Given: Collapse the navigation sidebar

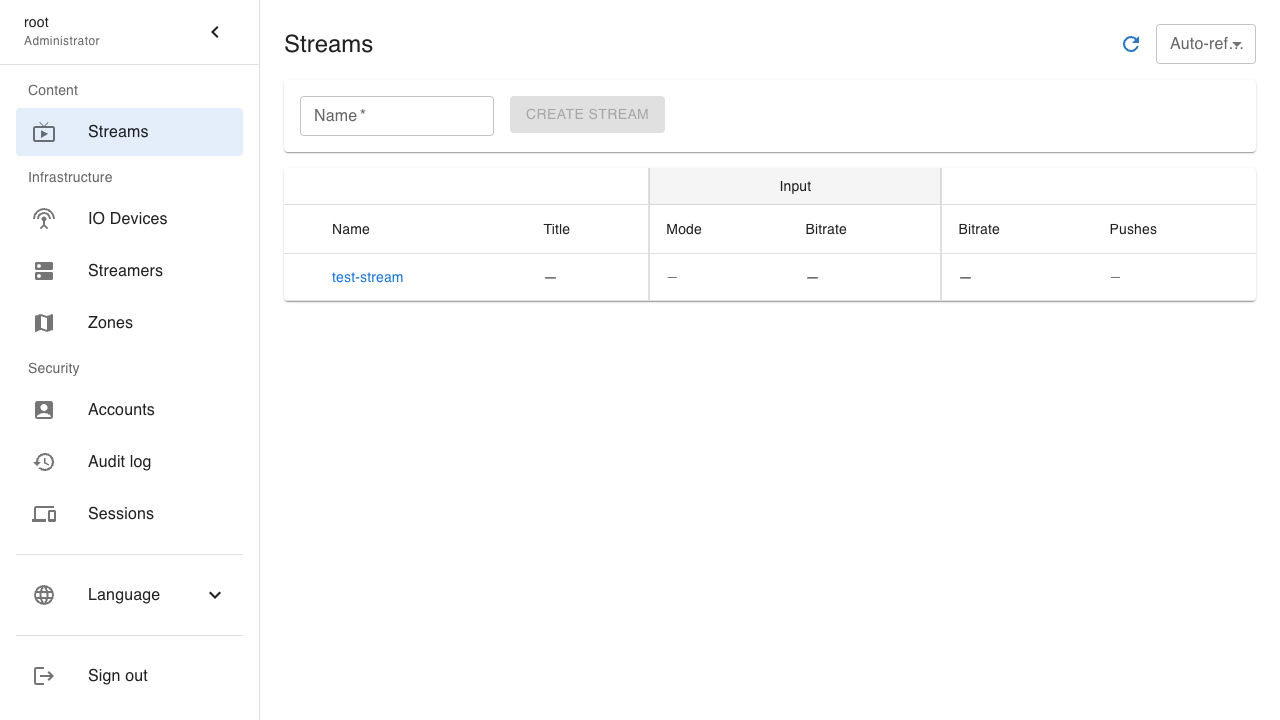Looking at the screenshot, I should [214, 31].
